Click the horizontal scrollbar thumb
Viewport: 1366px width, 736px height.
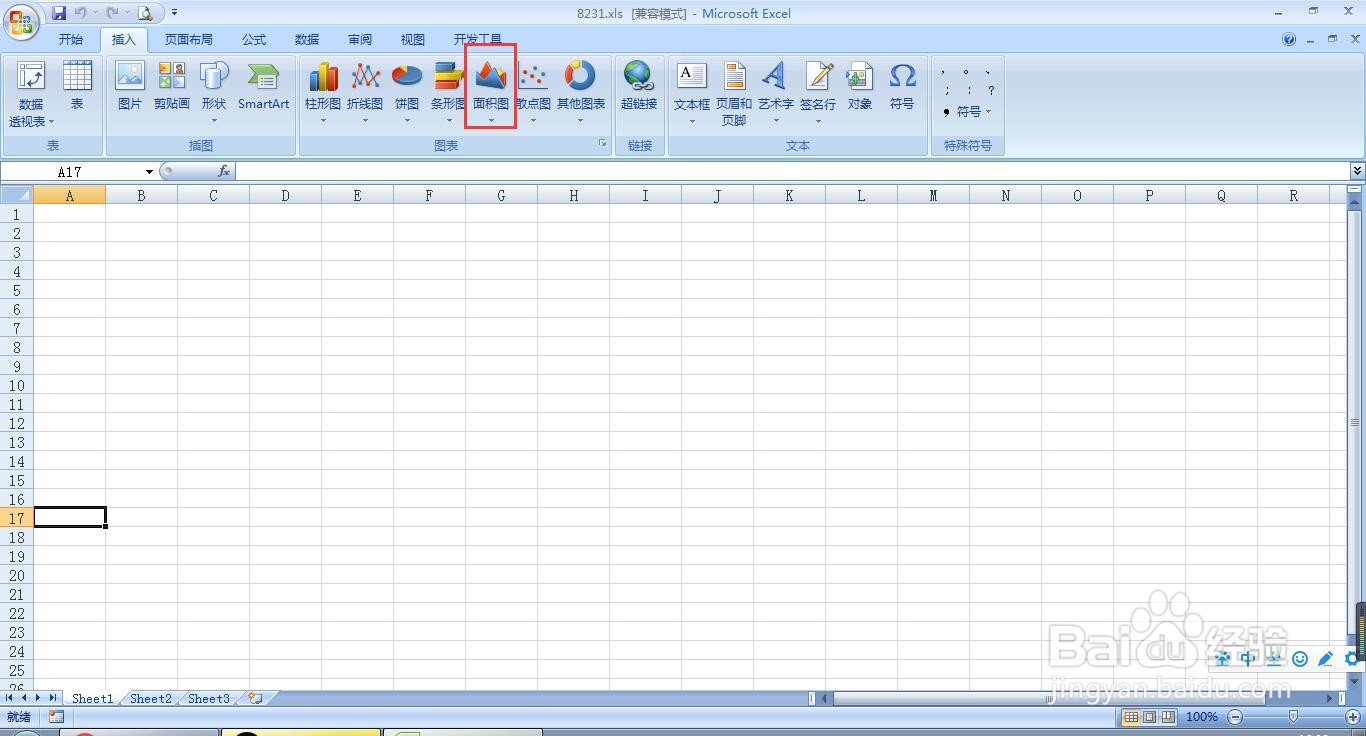click(x=1048, y=698)
